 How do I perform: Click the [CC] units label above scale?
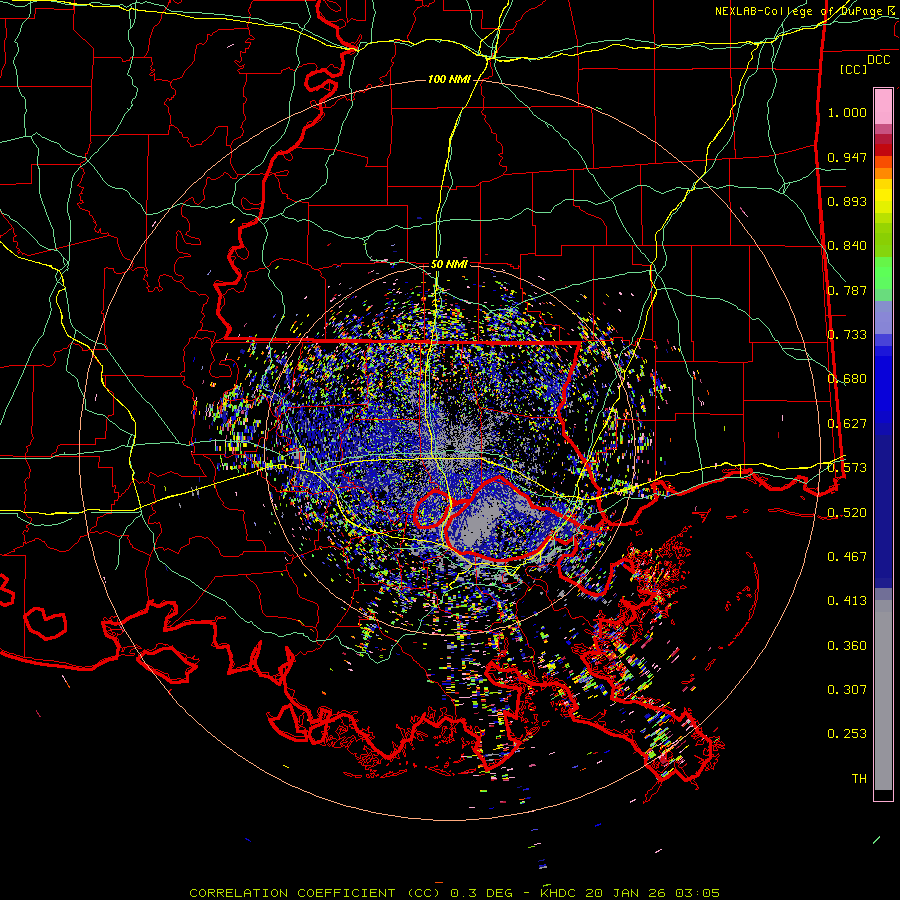[854, 69]
